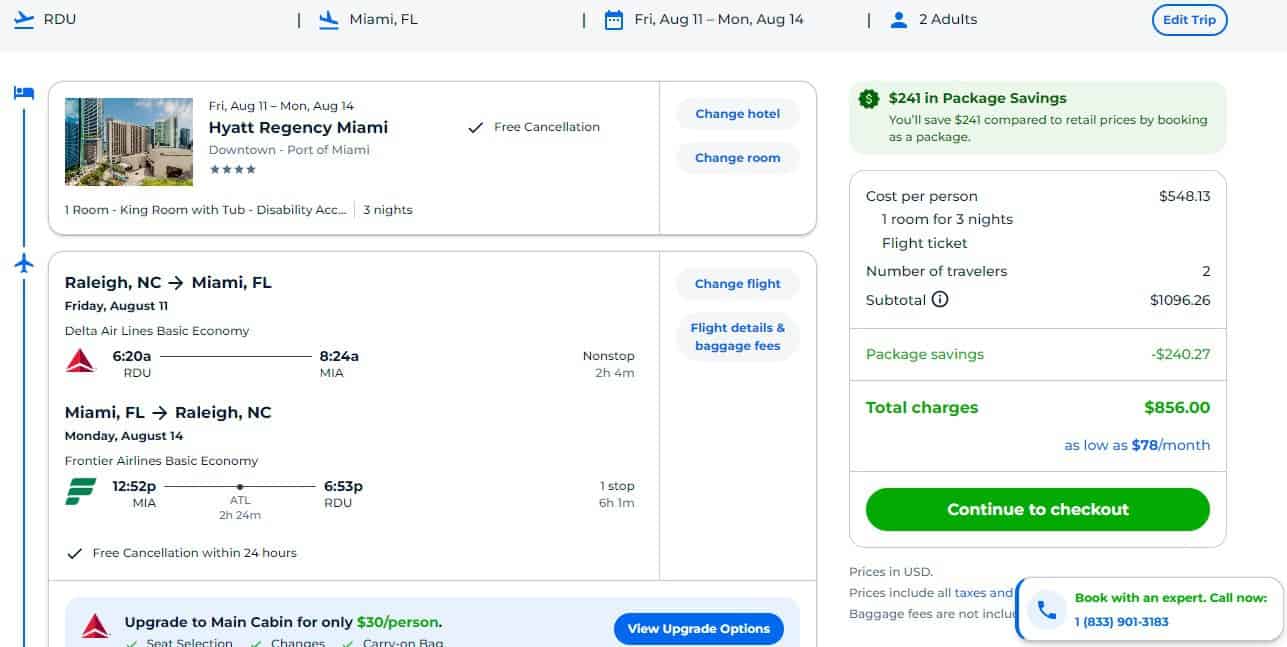Click the four-star rating of Hyatt Regency

click(x=232, y=170)
